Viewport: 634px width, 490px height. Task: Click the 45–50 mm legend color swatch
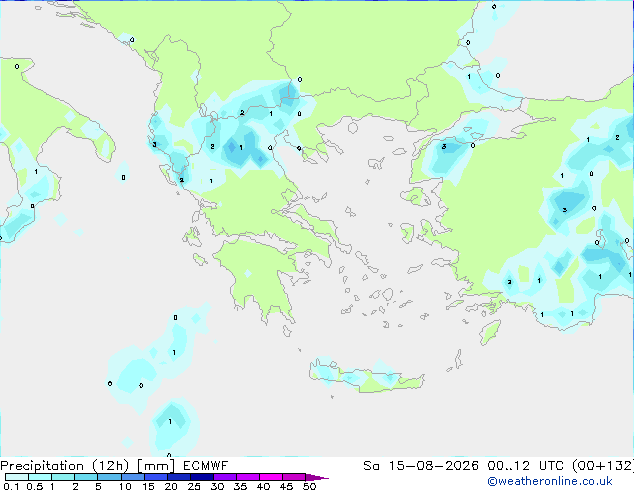(294, 477)
